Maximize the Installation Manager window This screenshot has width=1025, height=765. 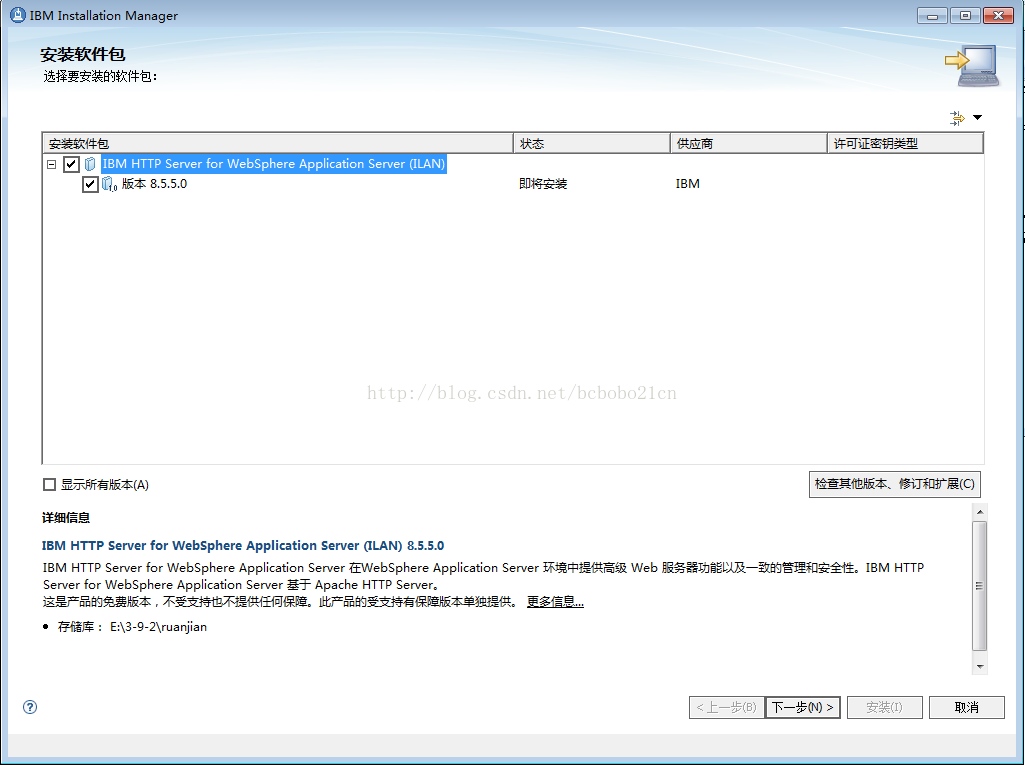pyautogui.click(x=965, y=16)
